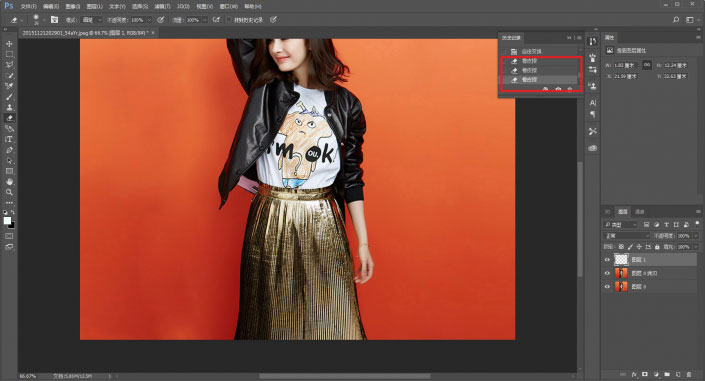Open the 文件(F) File menu
The image size is (705, 381).
[28, 6]
